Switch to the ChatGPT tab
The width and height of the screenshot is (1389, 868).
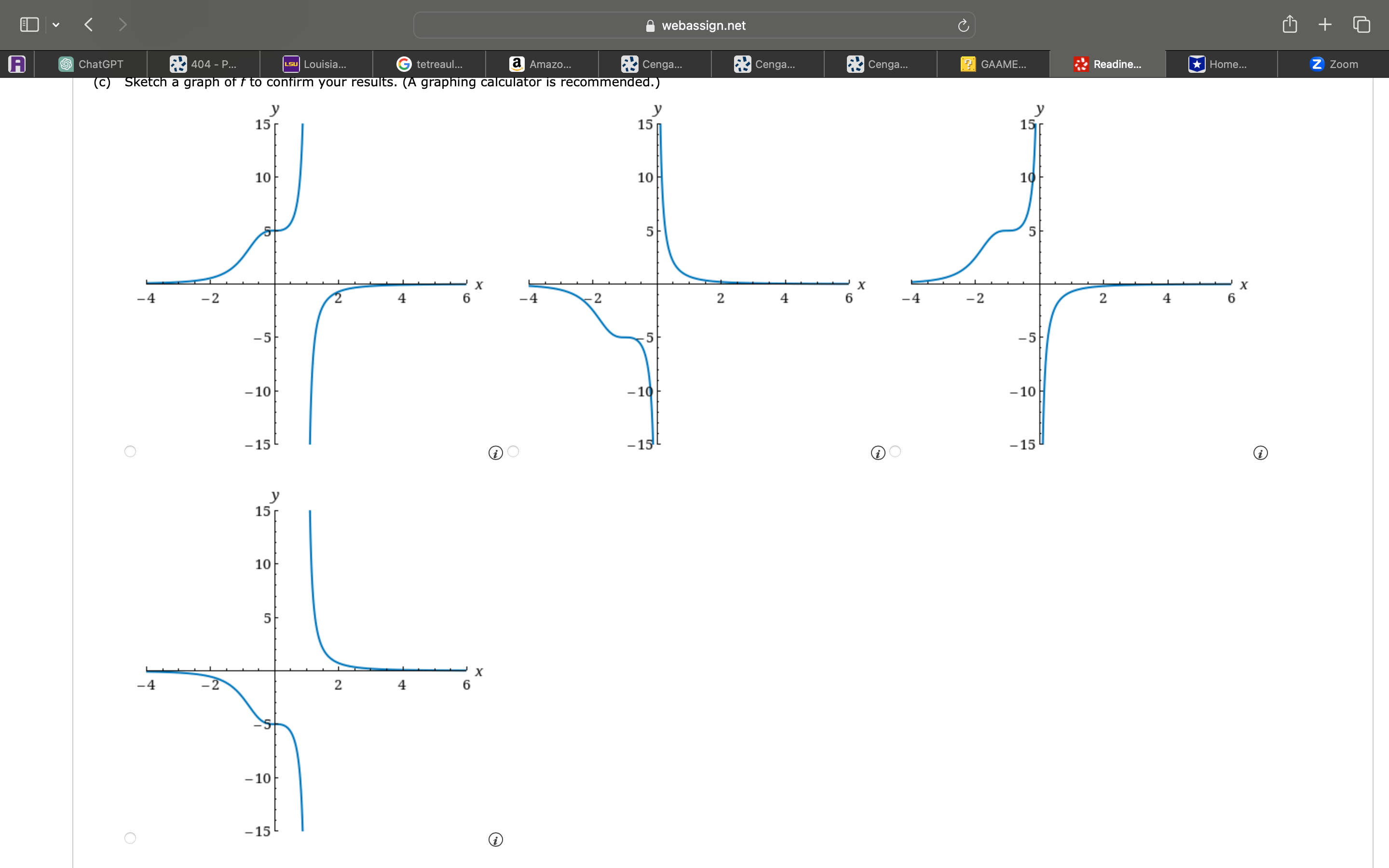(91, 64)
